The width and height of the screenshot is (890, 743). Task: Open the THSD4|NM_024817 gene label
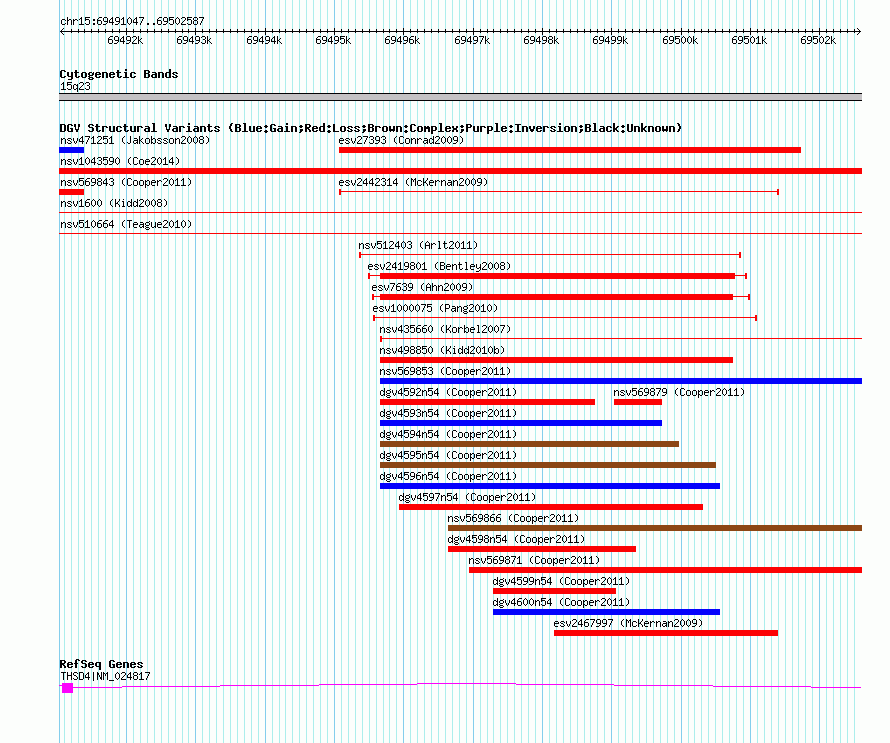coord(106,677)
